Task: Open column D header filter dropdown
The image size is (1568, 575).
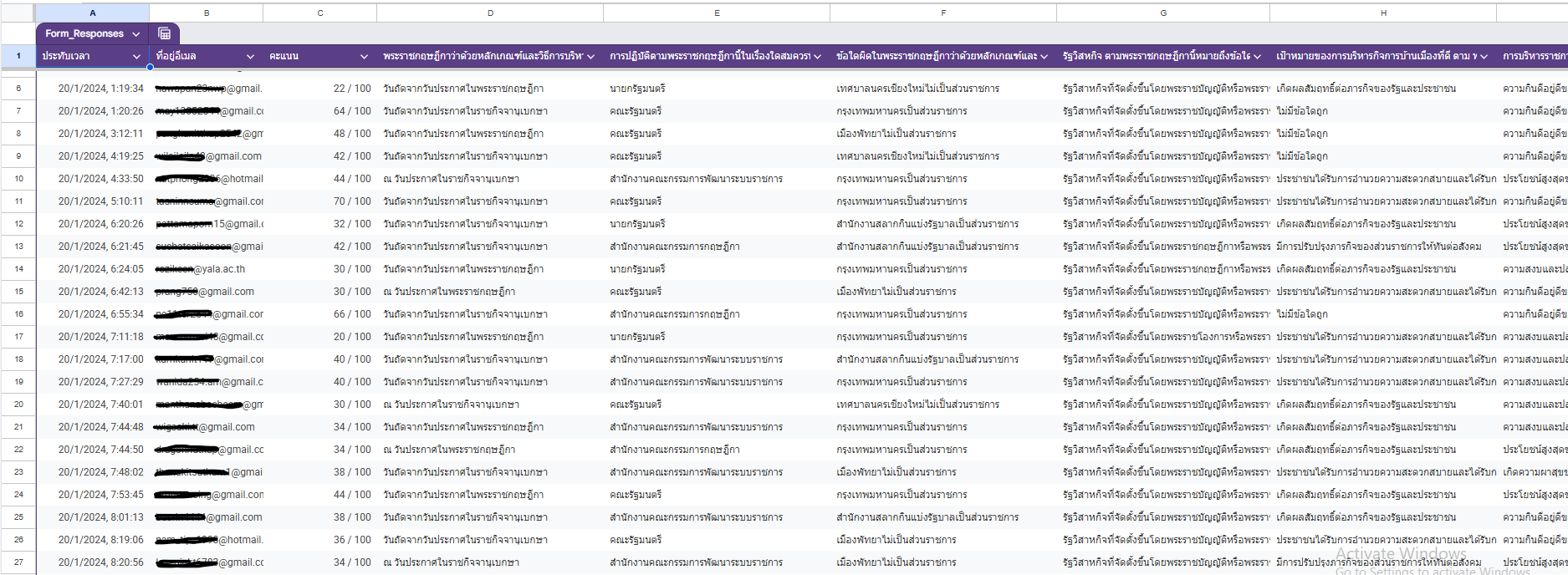Action: [x=590, y=56]
